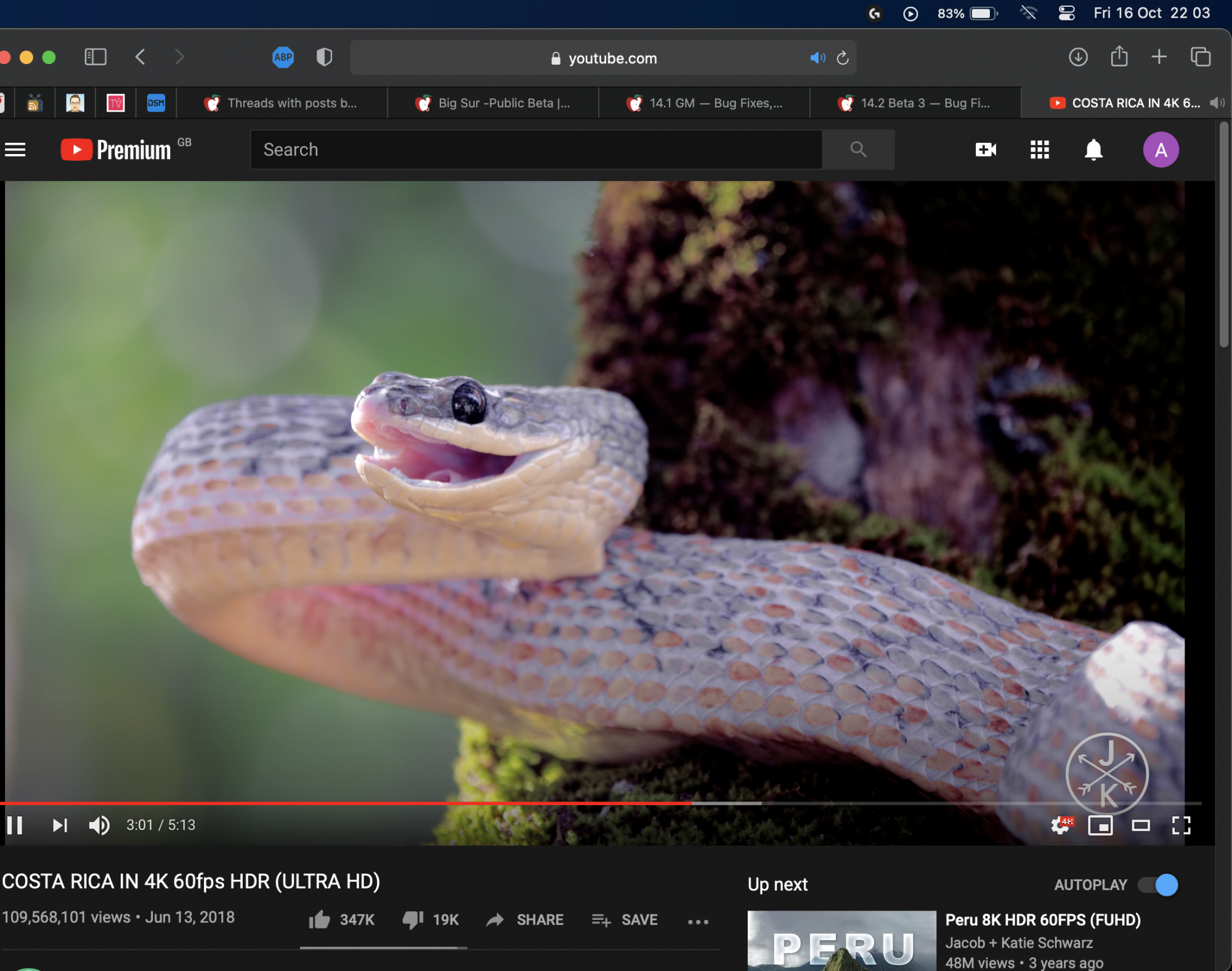Click the SHARE button

[525, 920]
